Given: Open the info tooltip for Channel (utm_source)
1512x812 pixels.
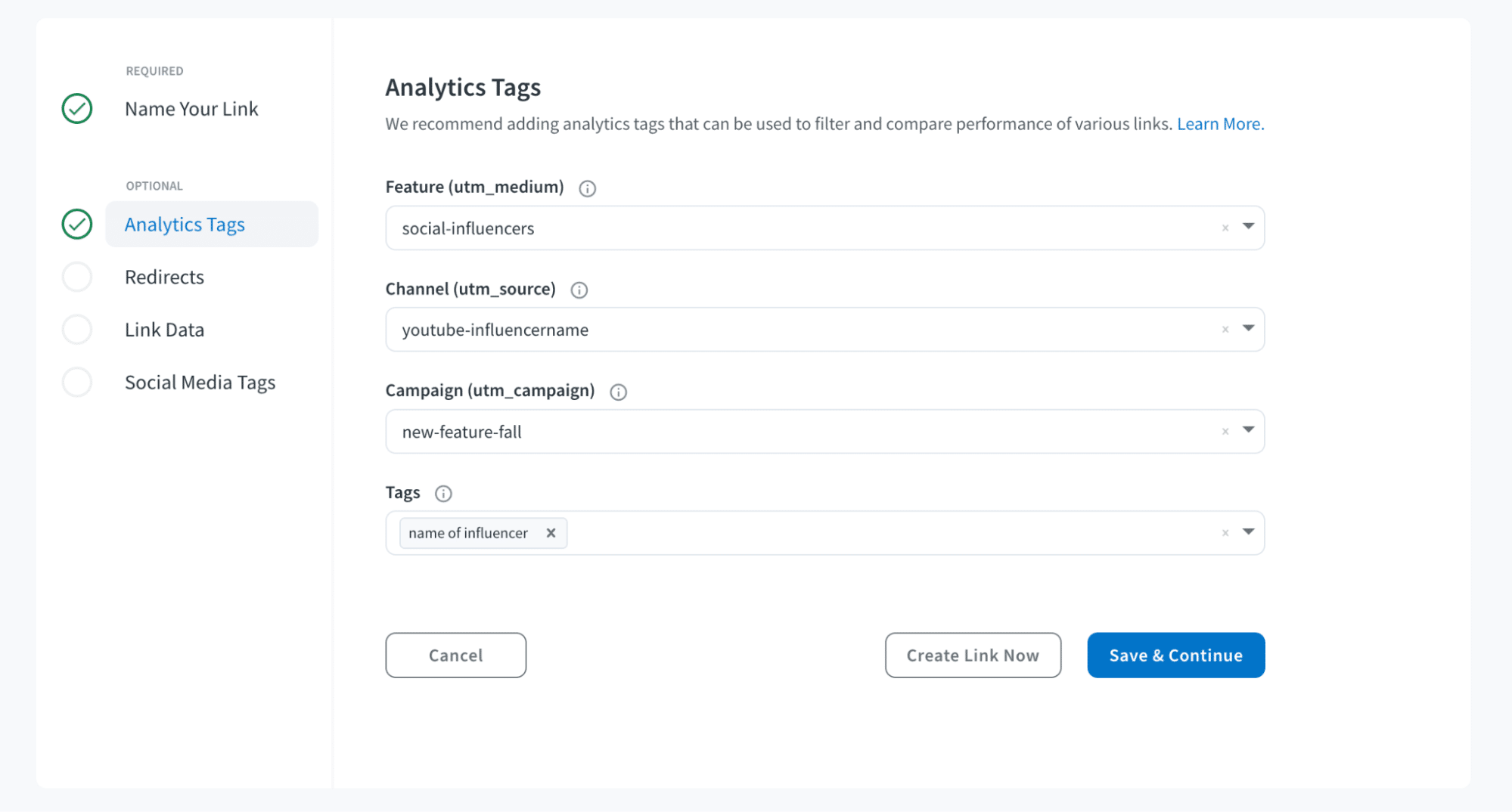Looking at the screenshot, I should pos(579,290).
